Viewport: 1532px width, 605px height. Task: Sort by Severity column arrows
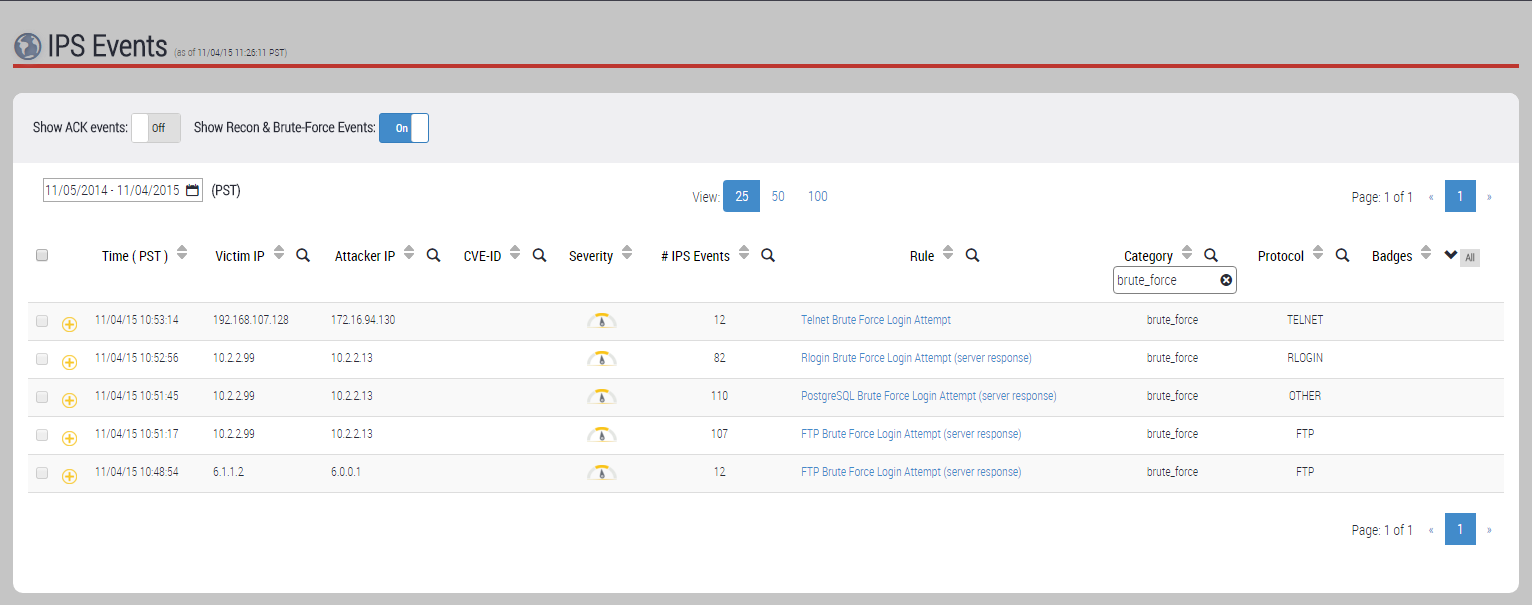click(626, 253)
